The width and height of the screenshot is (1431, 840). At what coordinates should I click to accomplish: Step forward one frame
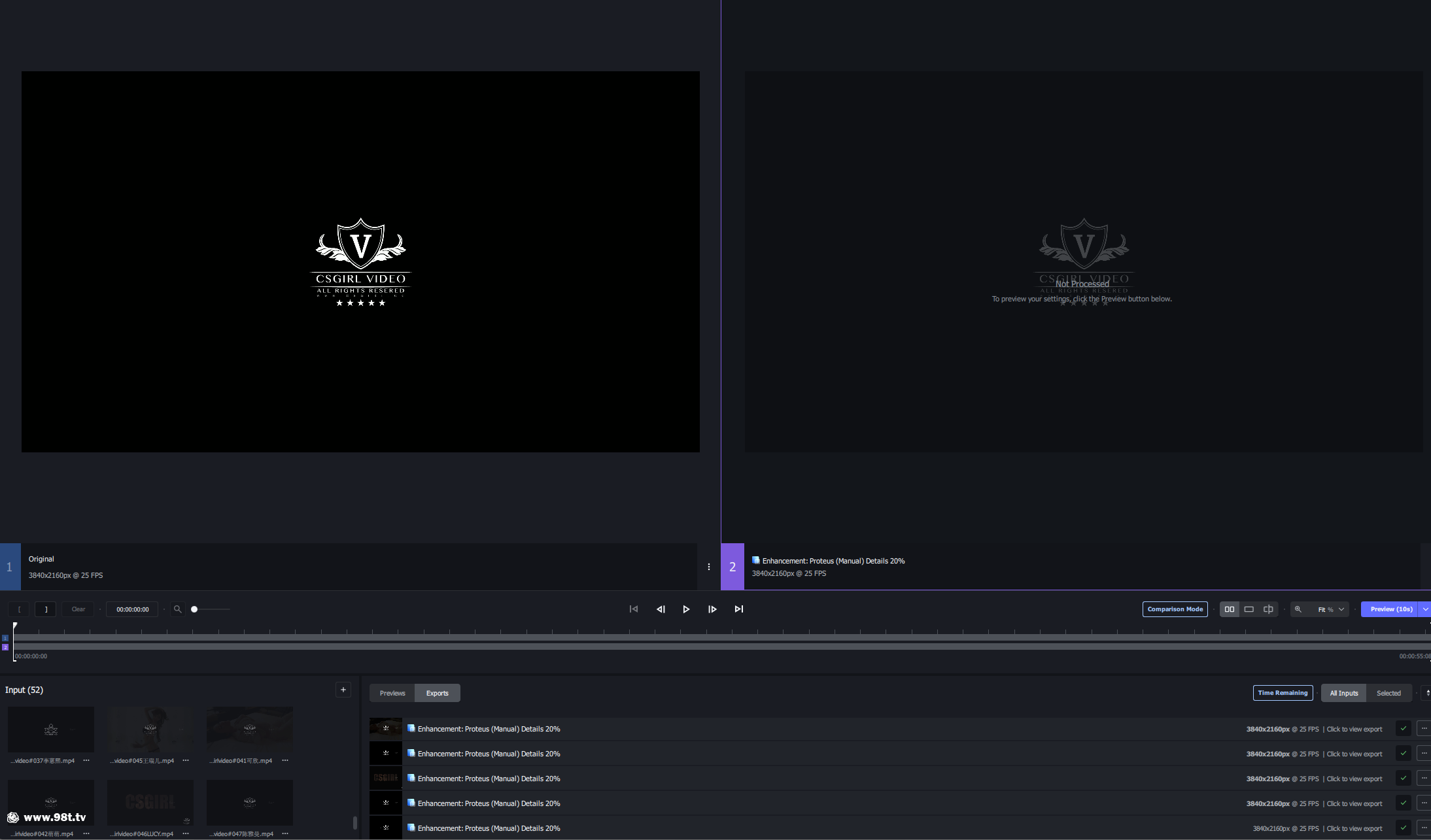pyautogui.click(x=712, y=609)
